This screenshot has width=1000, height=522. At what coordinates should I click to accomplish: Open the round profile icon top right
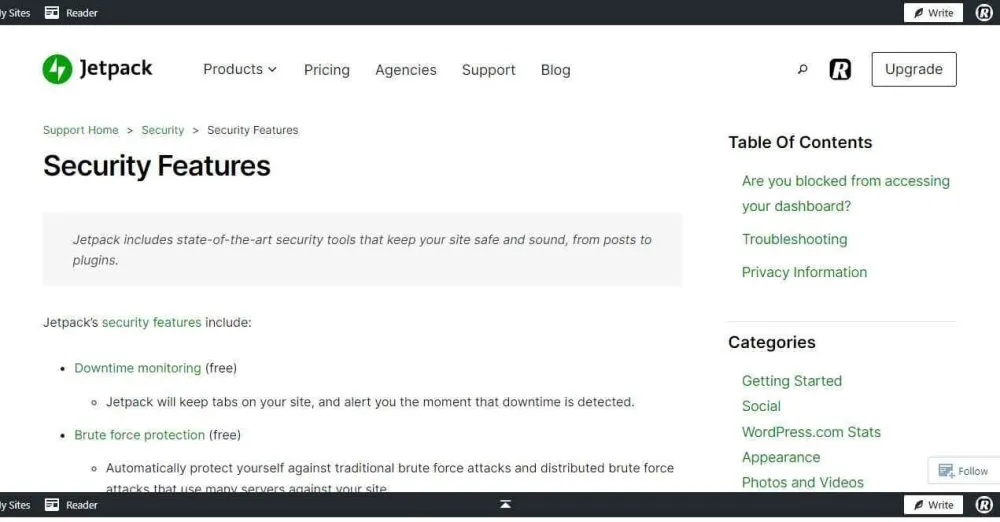(x=984, y=13)
